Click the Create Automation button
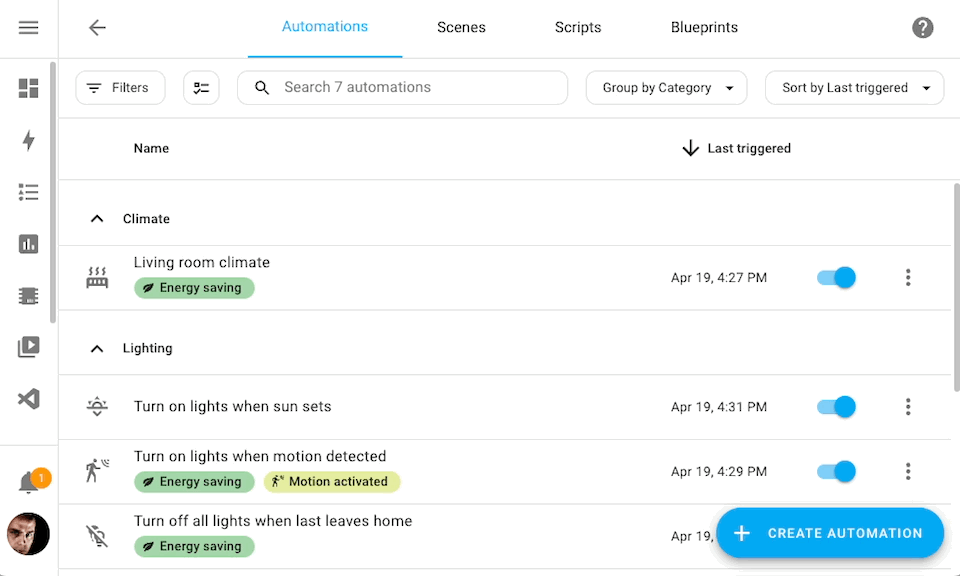Image resolution: width=960 pixels, height=576 pixels. 830,533
